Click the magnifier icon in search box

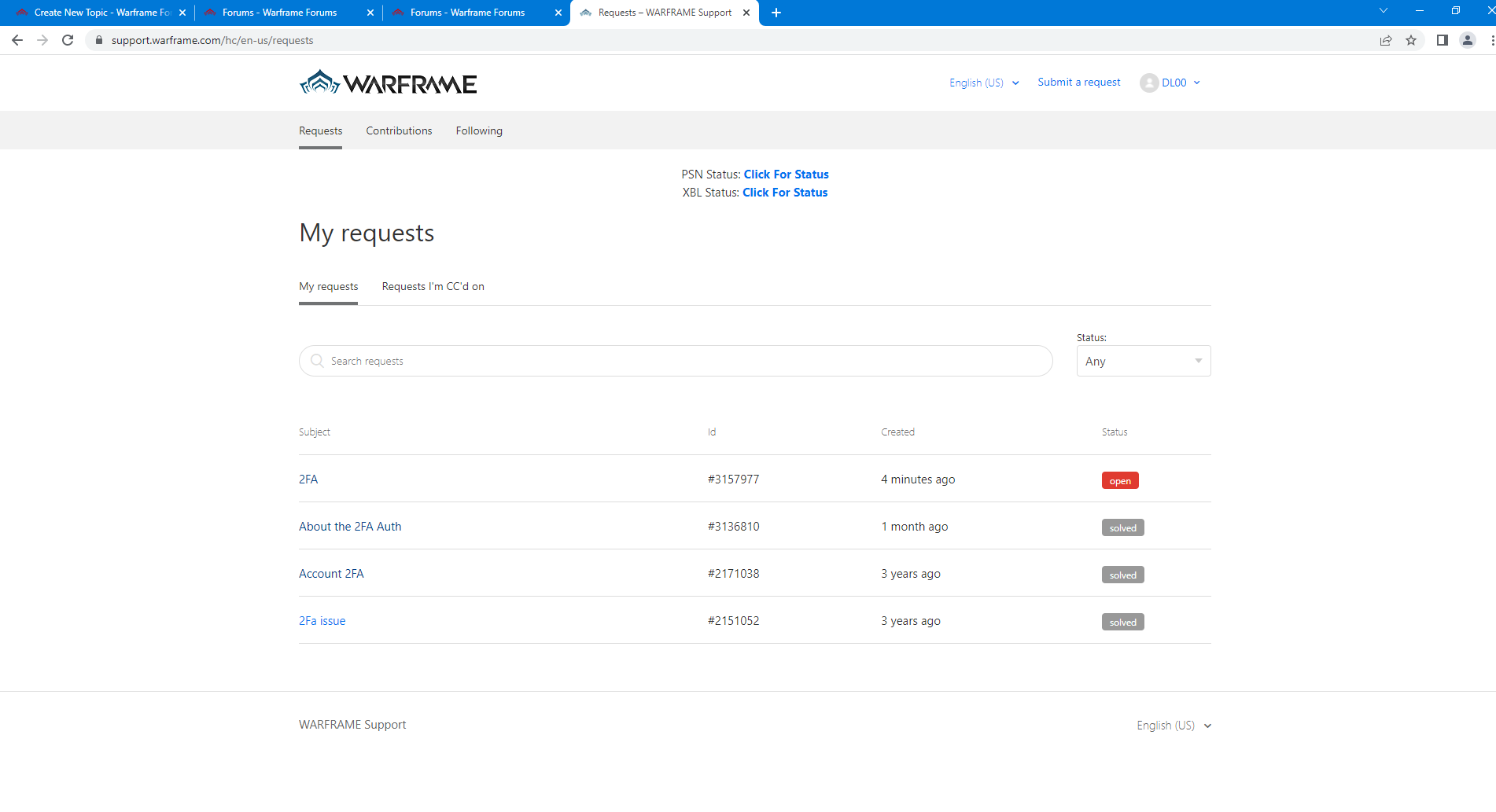(x=317, y=361)
